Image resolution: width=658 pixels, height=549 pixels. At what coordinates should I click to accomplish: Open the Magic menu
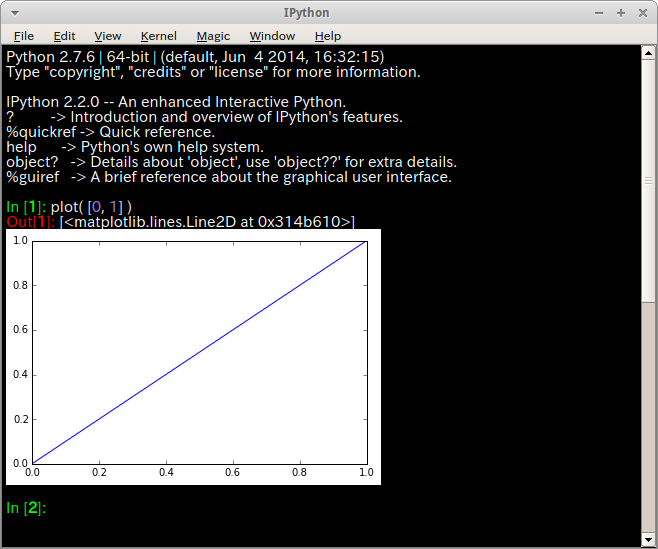(x=213, y=36)
